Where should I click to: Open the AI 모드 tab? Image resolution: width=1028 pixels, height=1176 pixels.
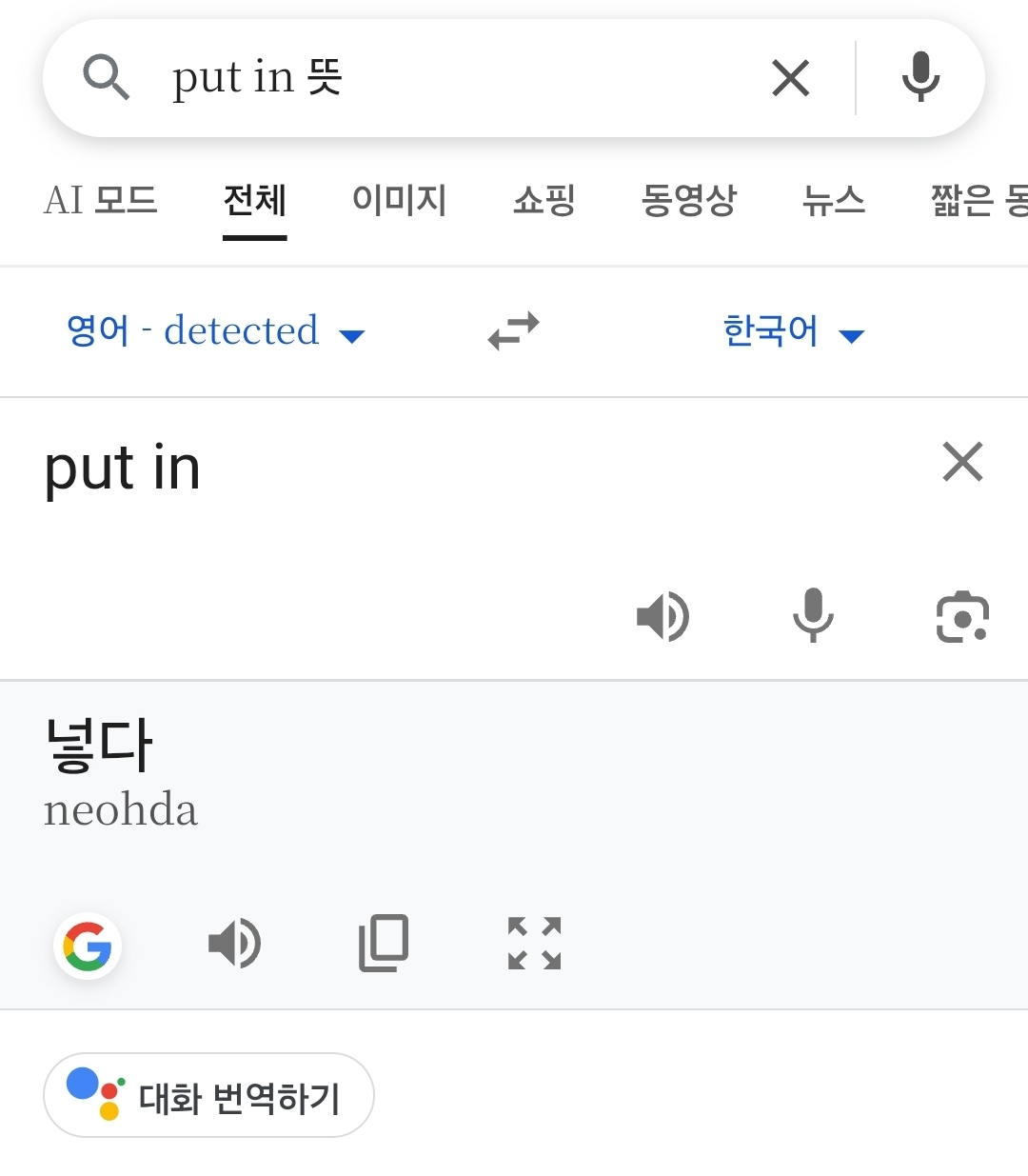(100, 201)
